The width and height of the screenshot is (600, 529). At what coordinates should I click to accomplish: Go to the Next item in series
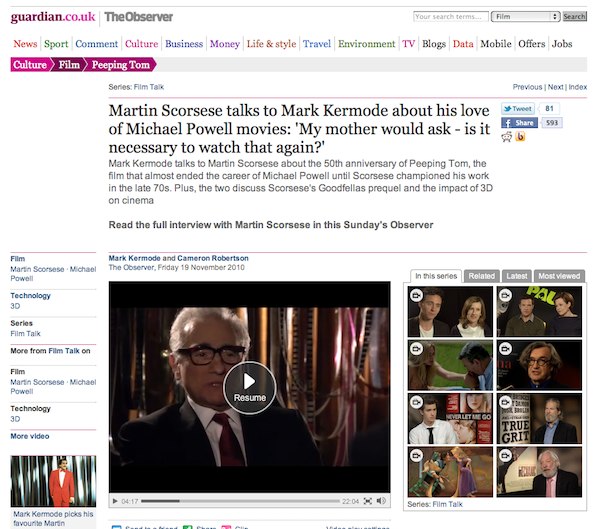tap(555, 87)
